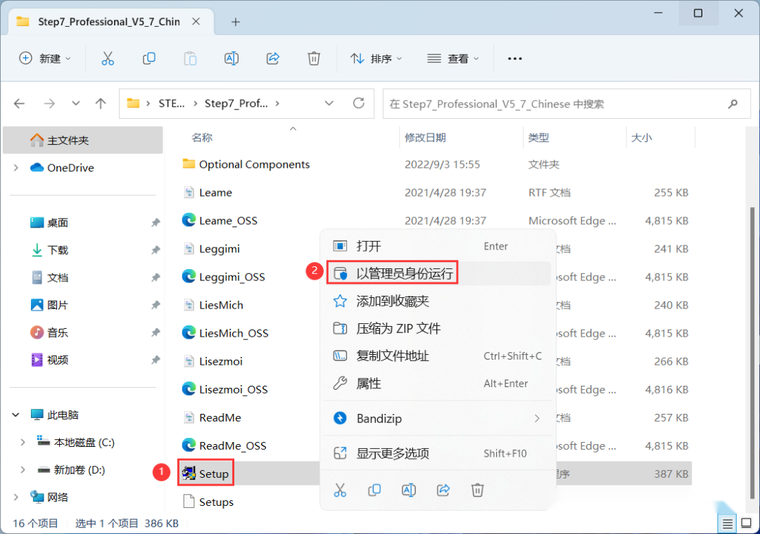Click the Delete trash icon in the toolbar
The width and height of the screenshot is (760, 534).
(314, 59)
